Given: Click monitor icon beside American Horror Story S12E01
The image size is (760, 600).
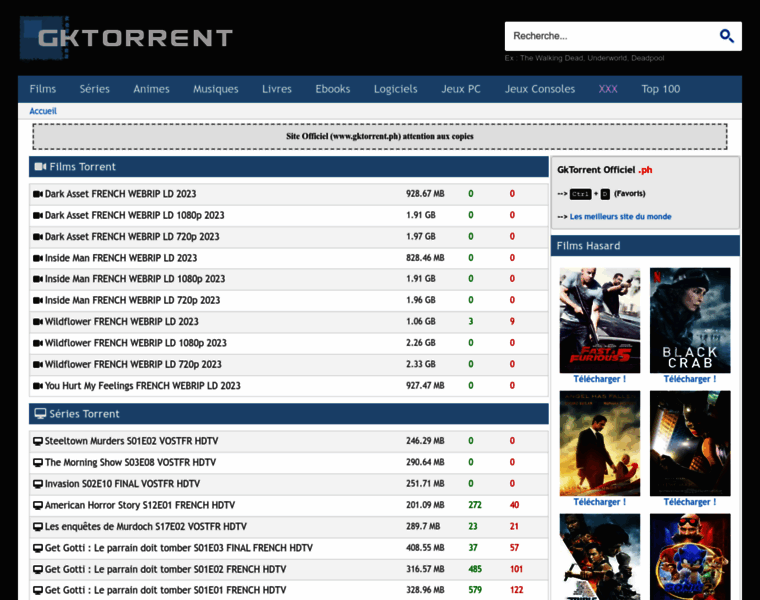Looking at the screenshot, I should (x=38, y=505).
